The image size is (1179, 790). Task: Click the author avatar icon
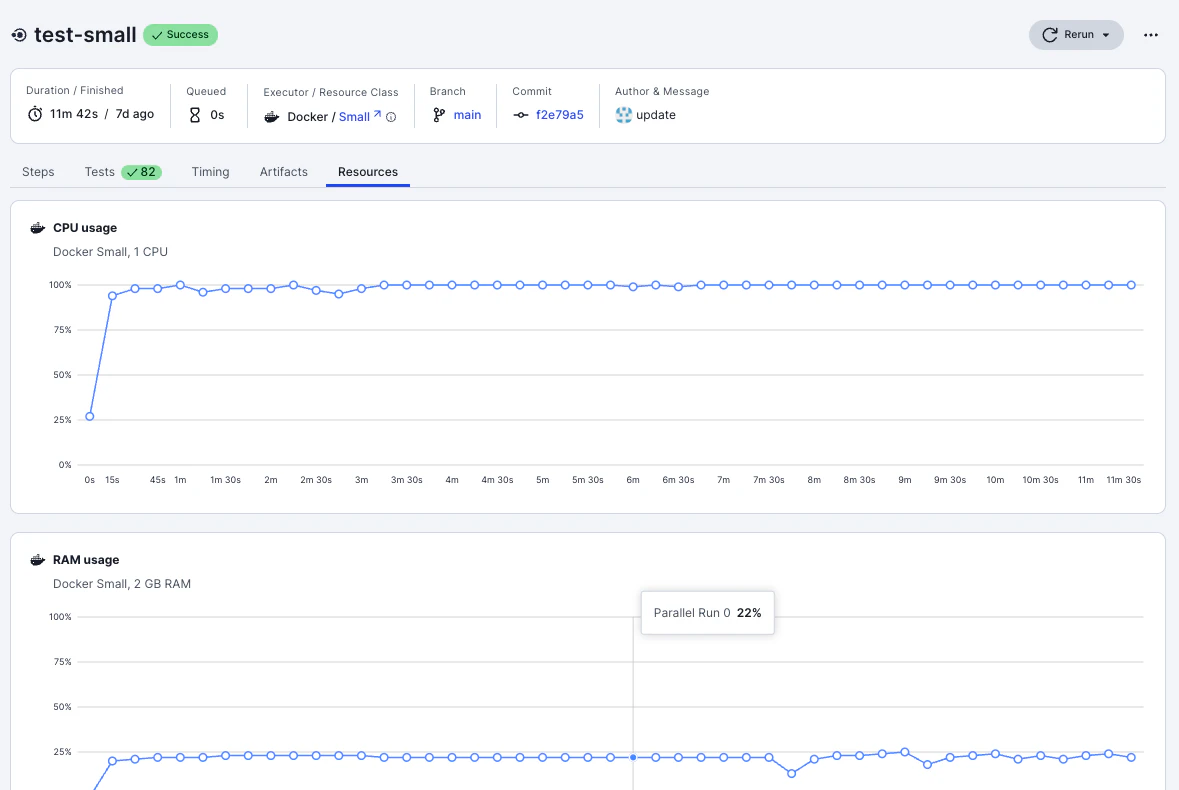[x=623, y=115]
